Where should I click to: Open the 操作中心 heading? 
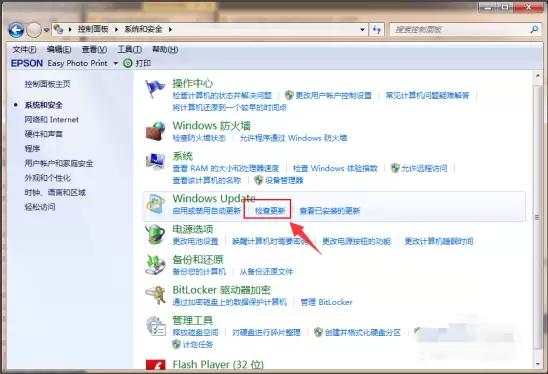[x=193, y=83]
